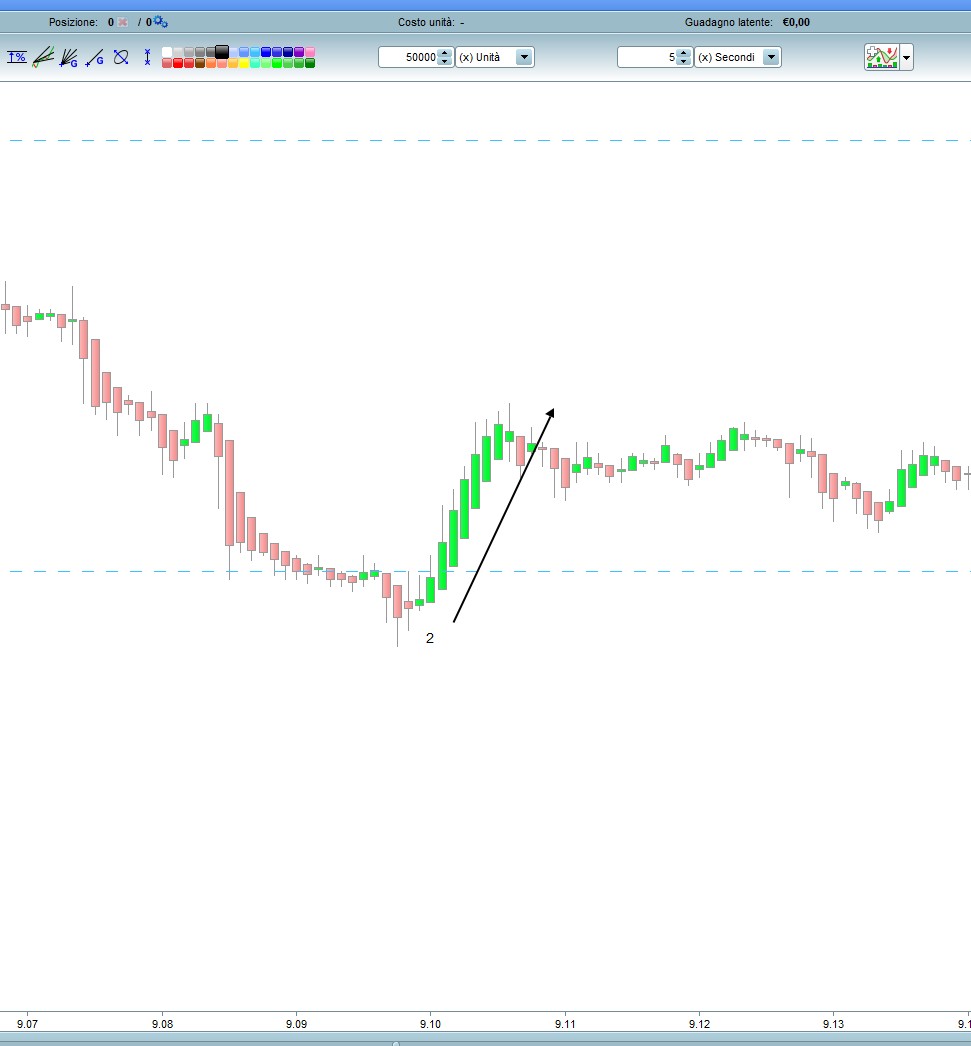Click the 9.12 time axis label
The width and height of the screenshot is (971, 1046).
[699, 1024]
